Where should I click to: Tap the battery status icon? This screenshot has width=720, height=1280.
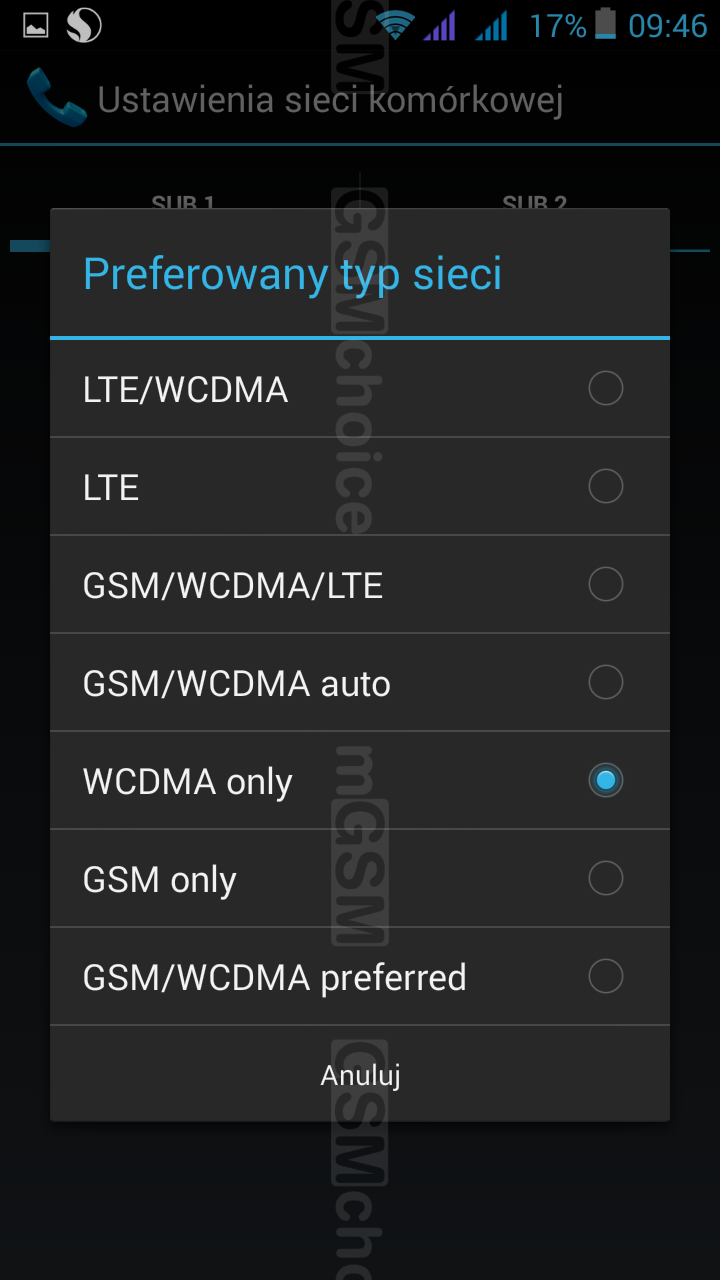(x=605, y=24)
